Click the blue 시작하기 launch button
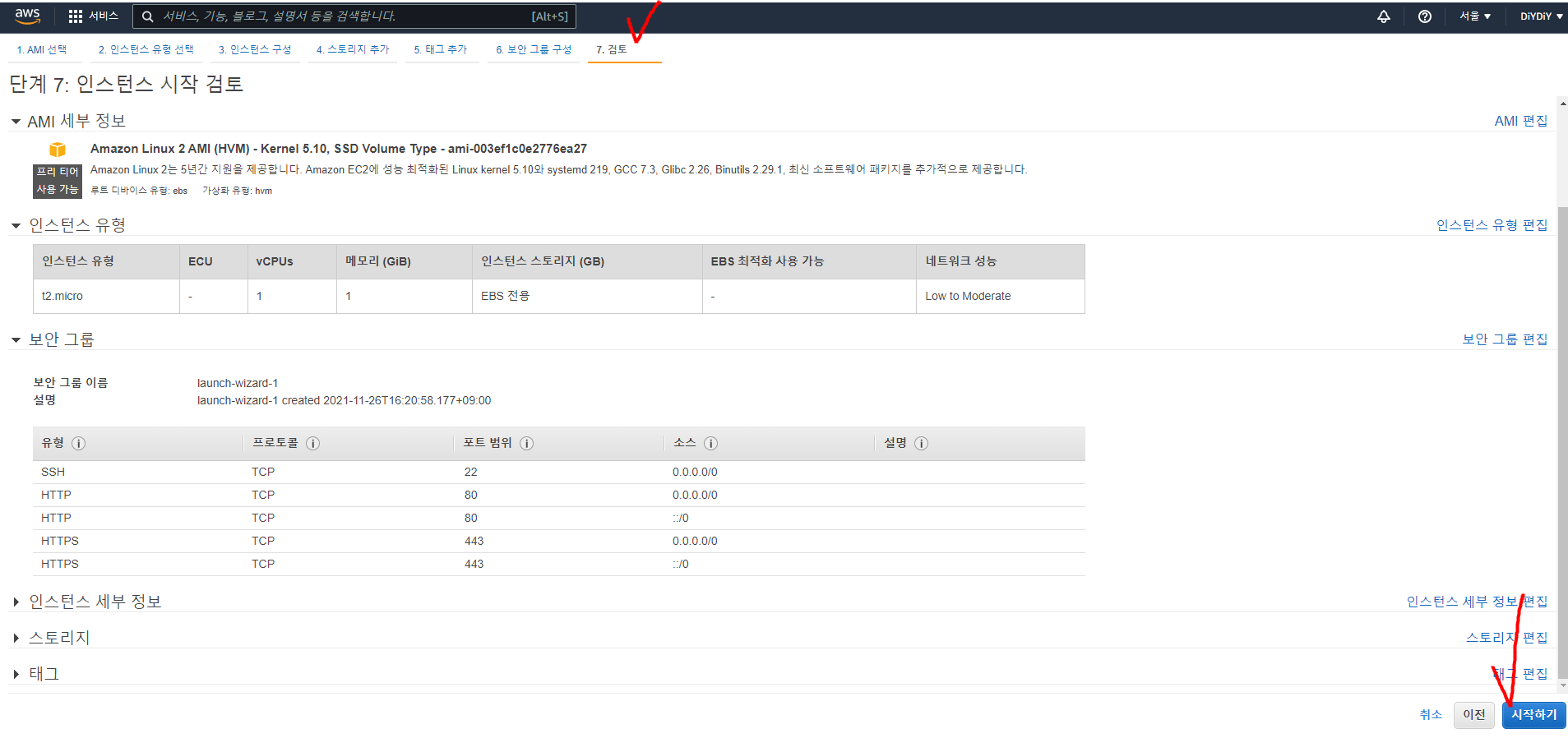Screen dimensions: 1568x738 click(1534, 715)
